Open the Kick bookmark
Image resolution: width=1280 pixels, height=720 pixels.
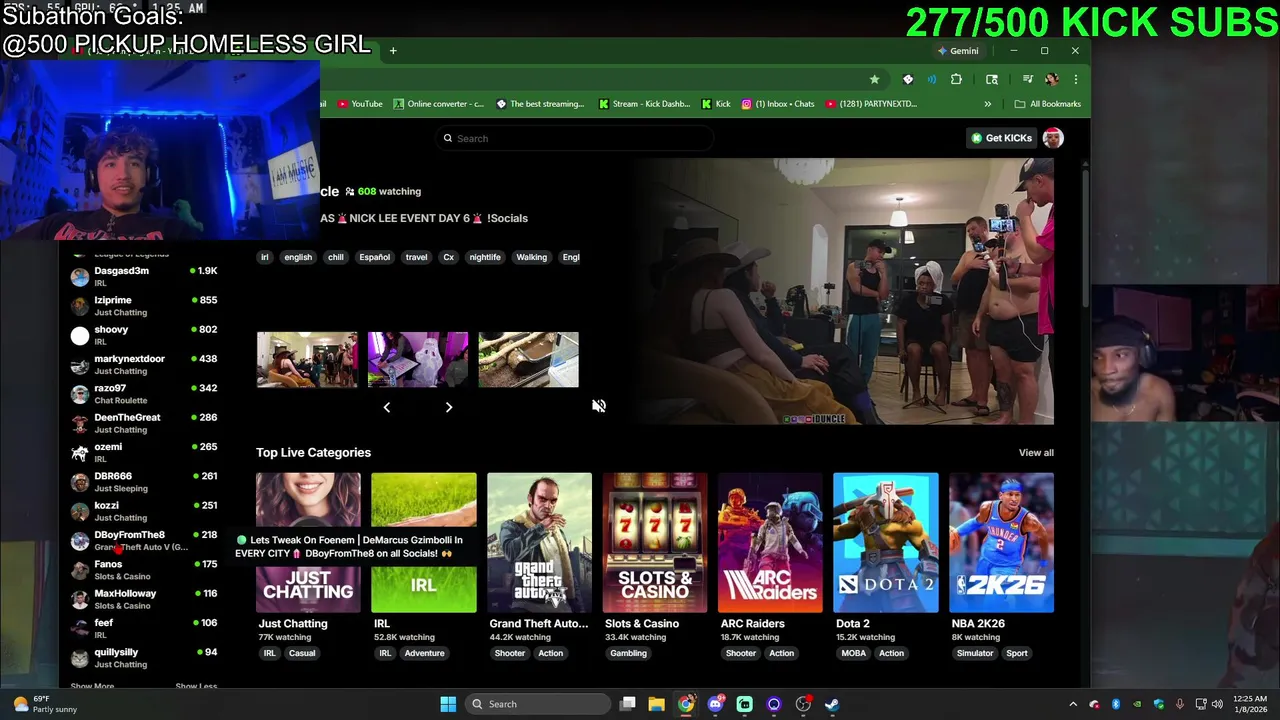(x=716, y=104)
